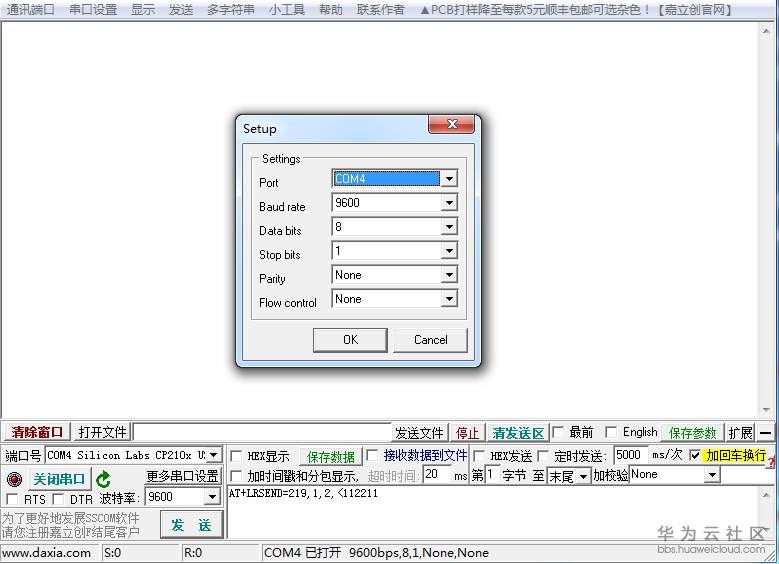Open the Data bits dropdown
779x564 pixels.
[449, 227]
